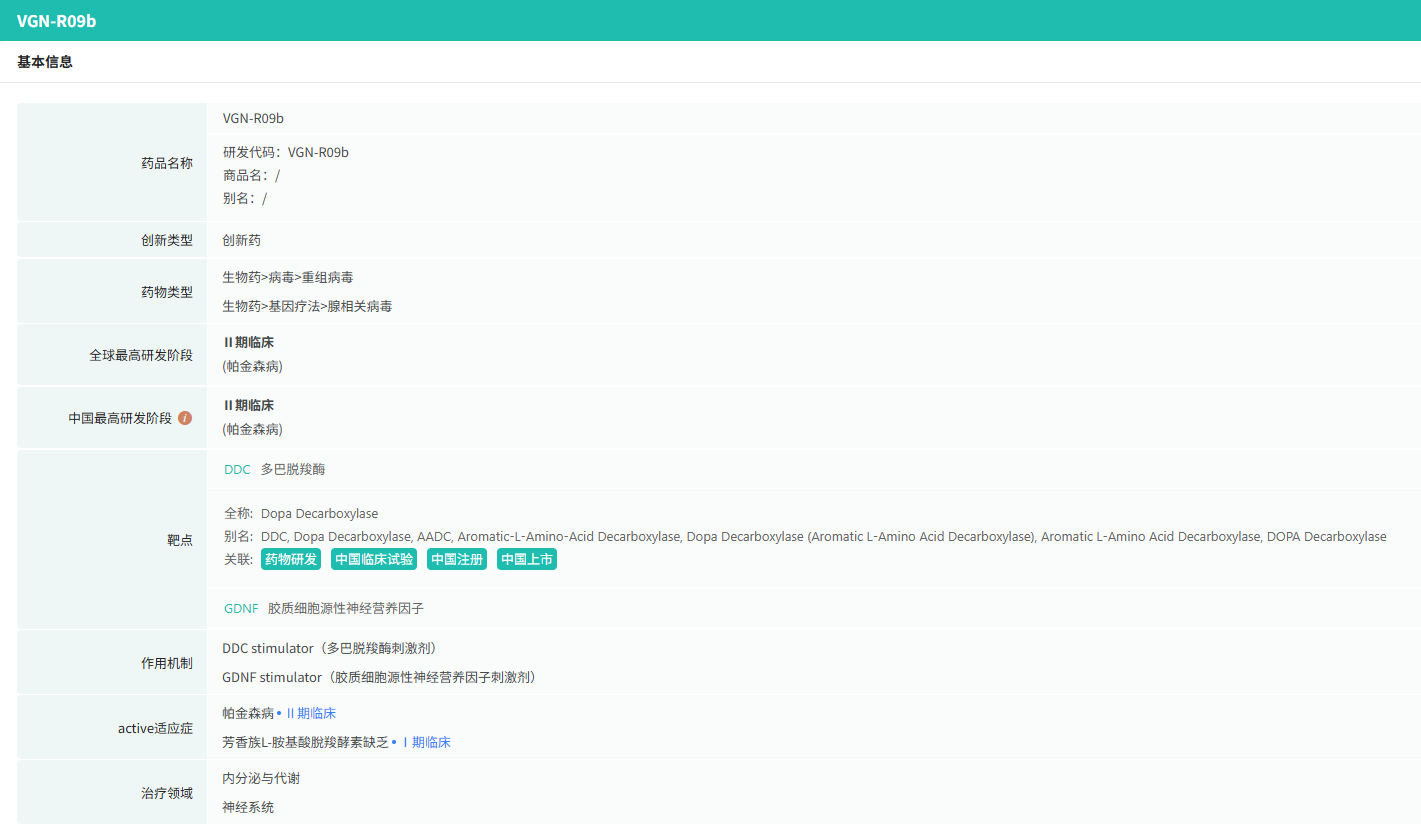Click the info icon beside 中国最高研发阶段
Screen dimensions: 1421x825
click(x=185, y=418)
